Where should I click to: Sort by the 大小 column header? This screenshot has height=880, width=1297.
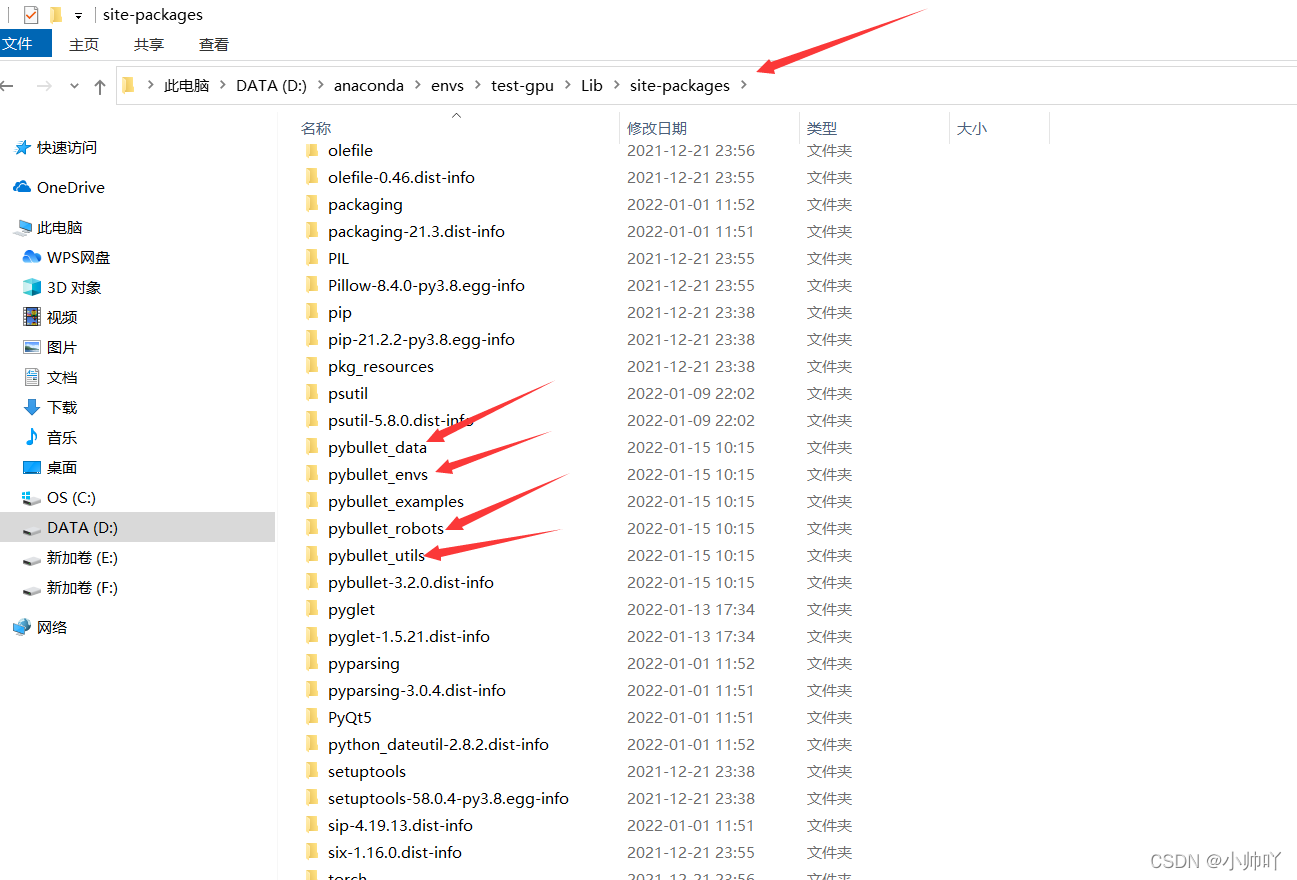972,128
